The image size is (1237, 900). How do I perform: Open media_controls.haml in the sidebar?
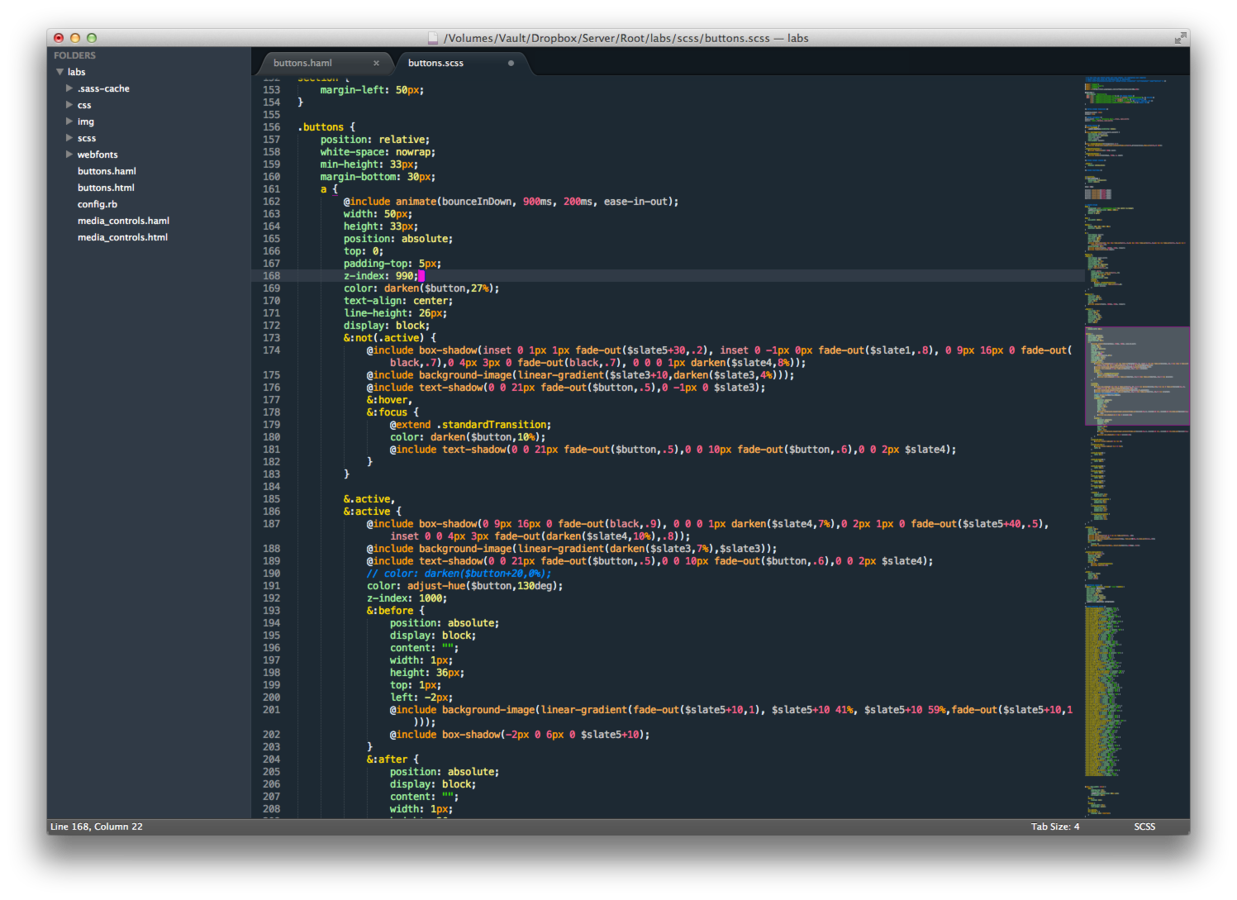tap(123, 221)
